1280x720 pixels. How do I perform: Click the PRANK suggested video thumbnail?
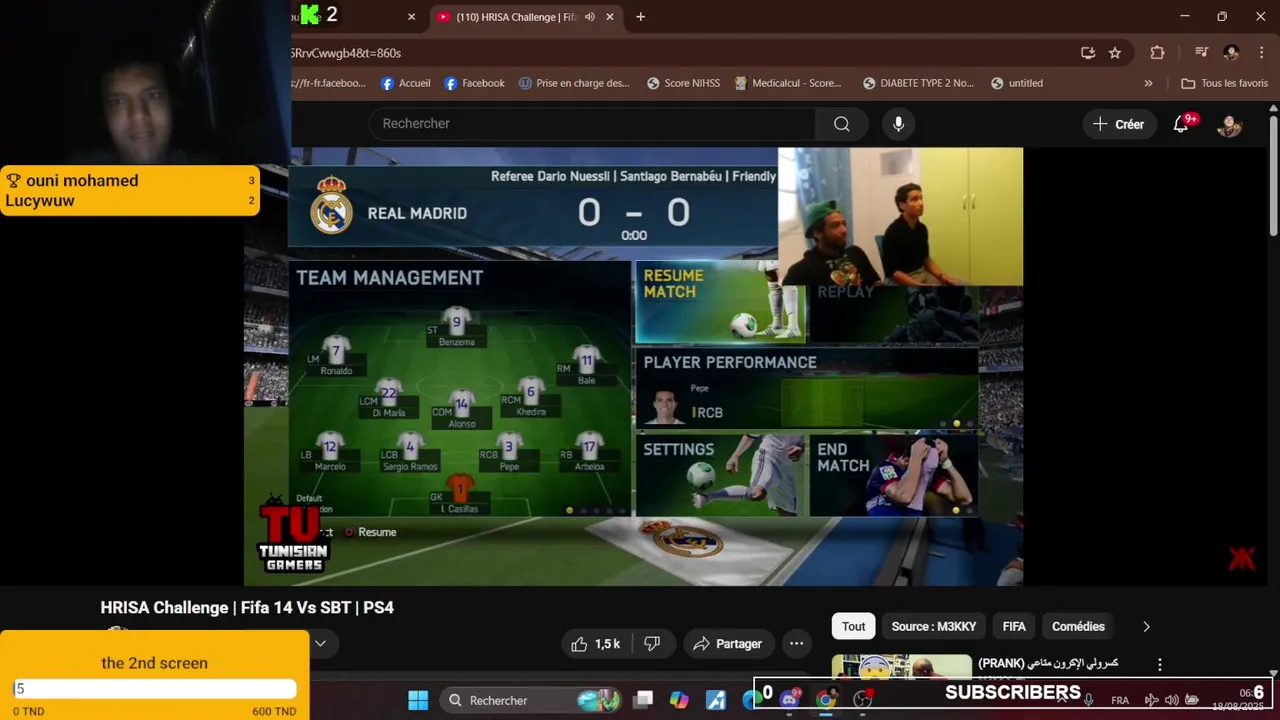(901, 667)
